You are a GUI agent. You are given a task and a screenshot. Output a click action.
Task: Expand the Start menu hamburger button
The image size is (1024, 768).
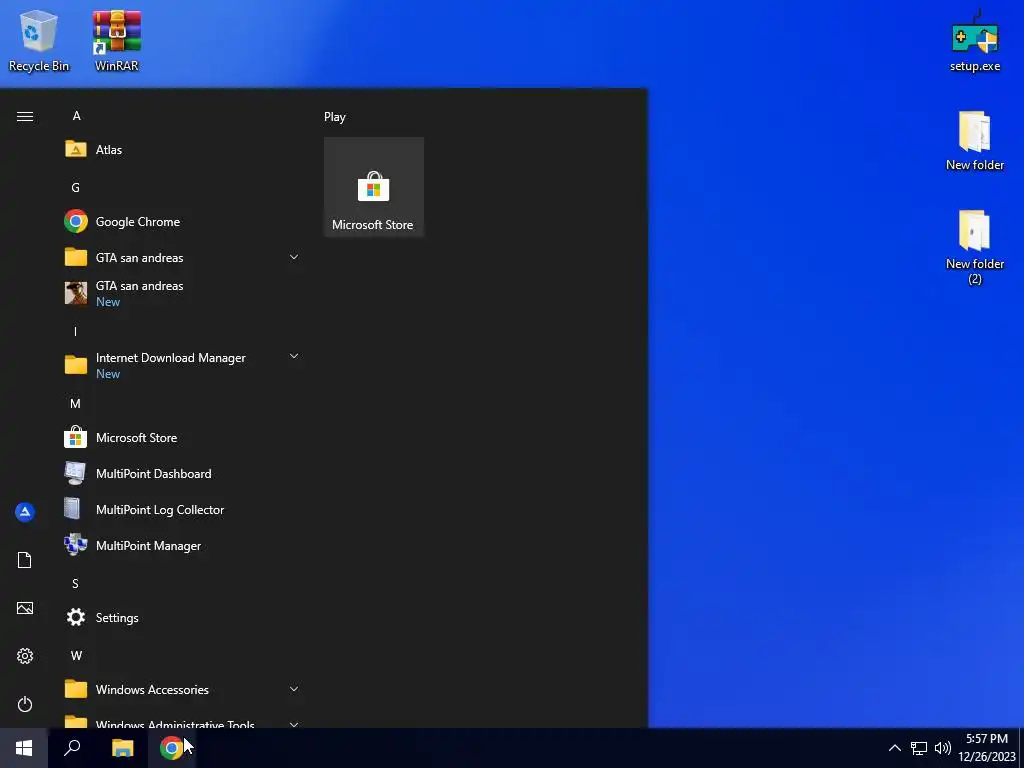pos(25,116)
